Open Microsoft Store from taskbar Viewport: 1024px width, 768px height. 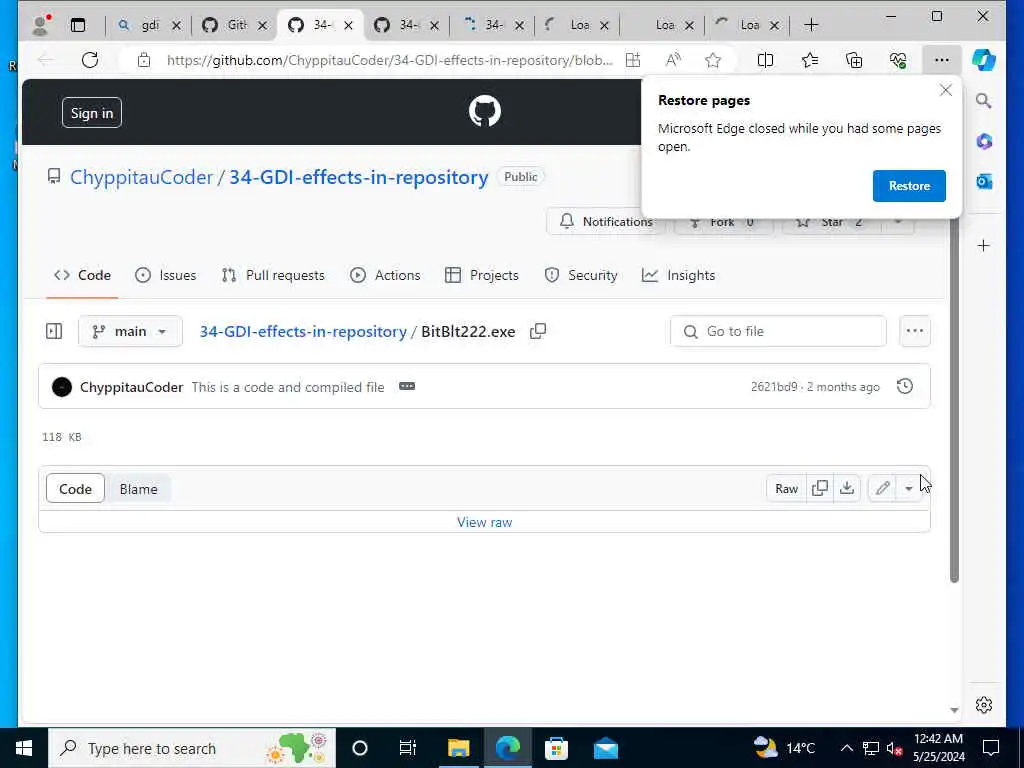point(556,748)
